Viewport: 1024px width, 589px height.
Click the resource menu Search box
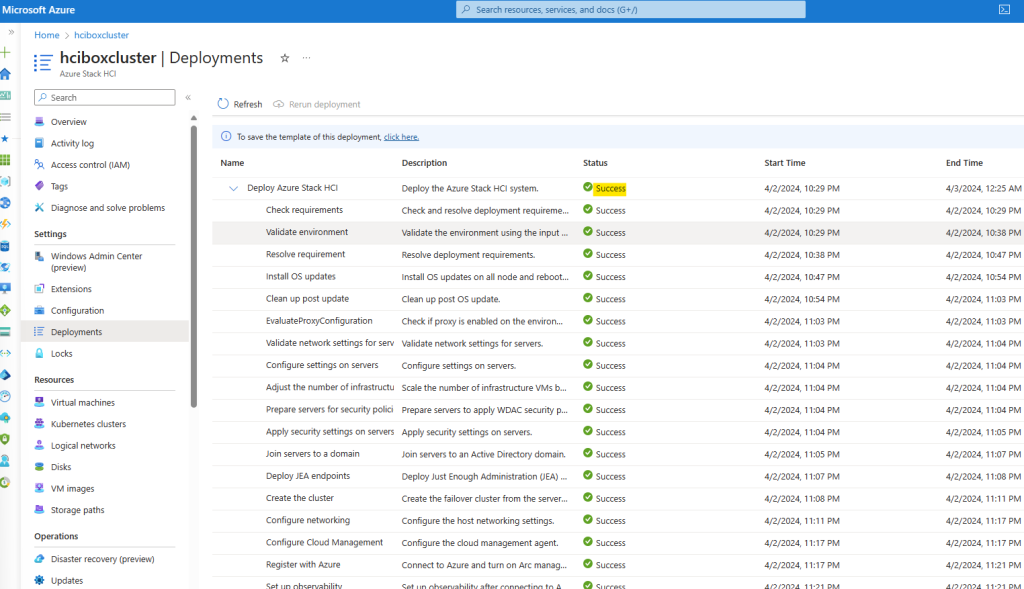point(104,97)
